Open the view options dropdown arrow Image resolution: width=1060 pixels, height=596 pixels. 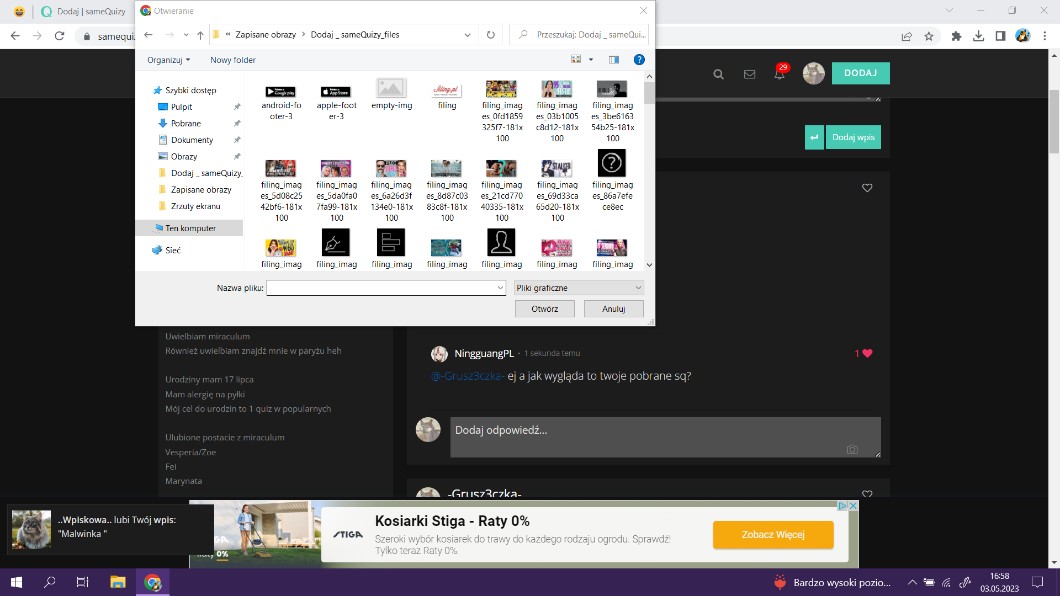591,60
